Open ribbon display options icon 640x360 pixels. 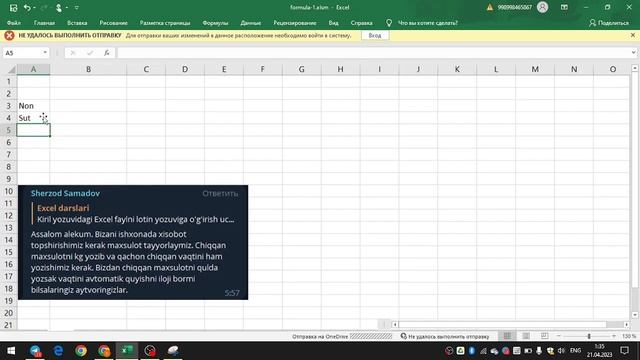[564, 7]
